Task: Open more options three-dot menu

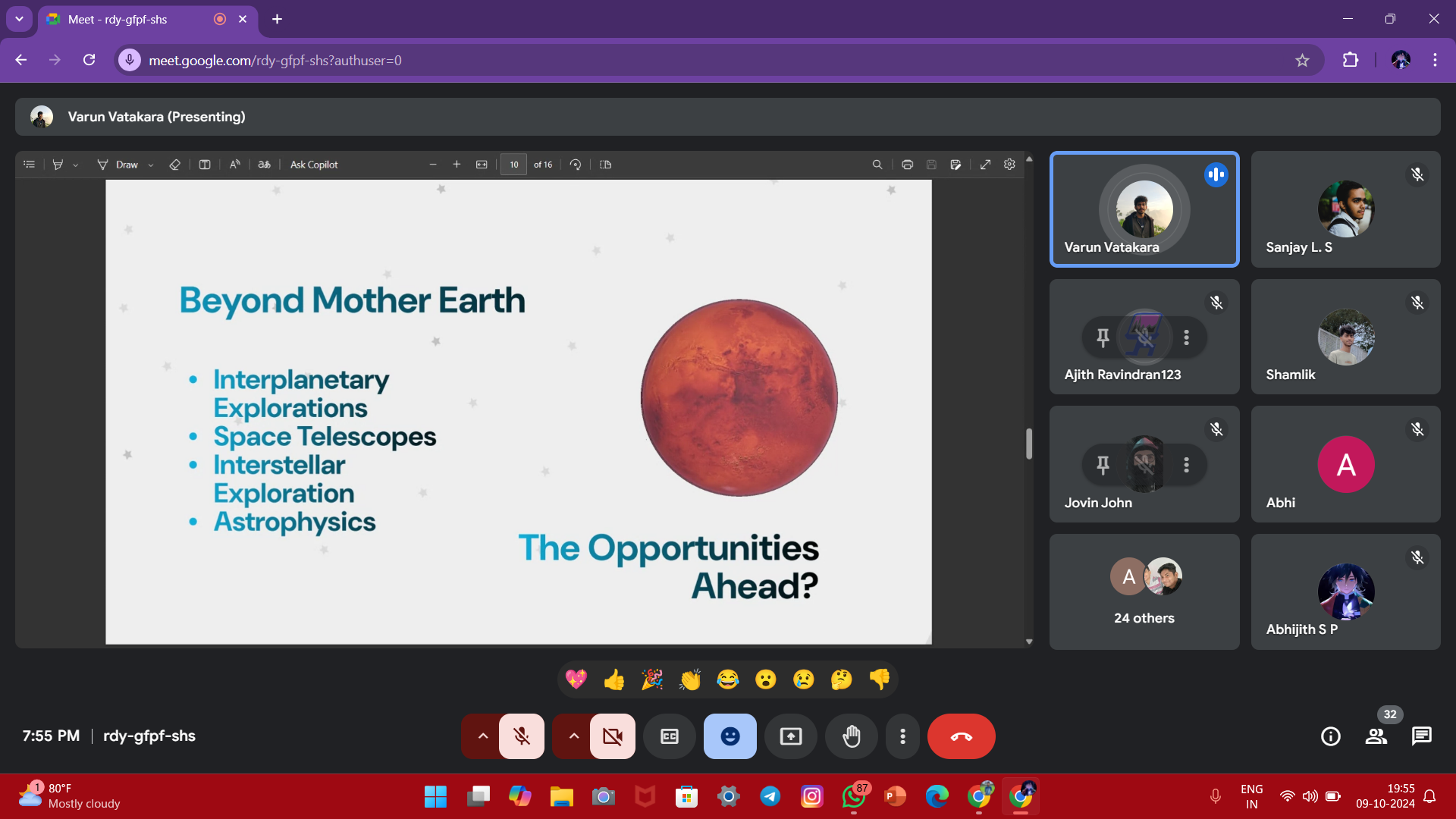Action: pos(902,736)
